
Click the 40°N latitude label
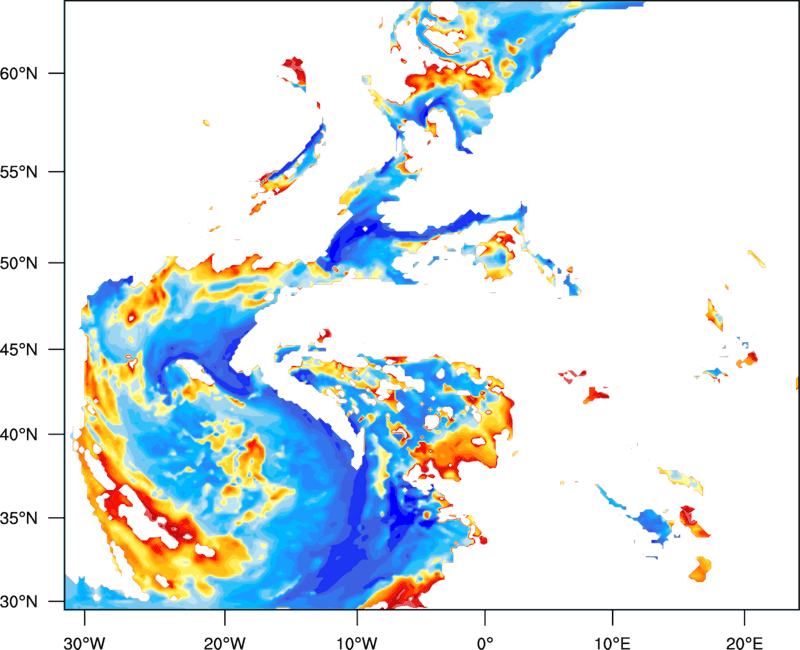pos(19,435)
